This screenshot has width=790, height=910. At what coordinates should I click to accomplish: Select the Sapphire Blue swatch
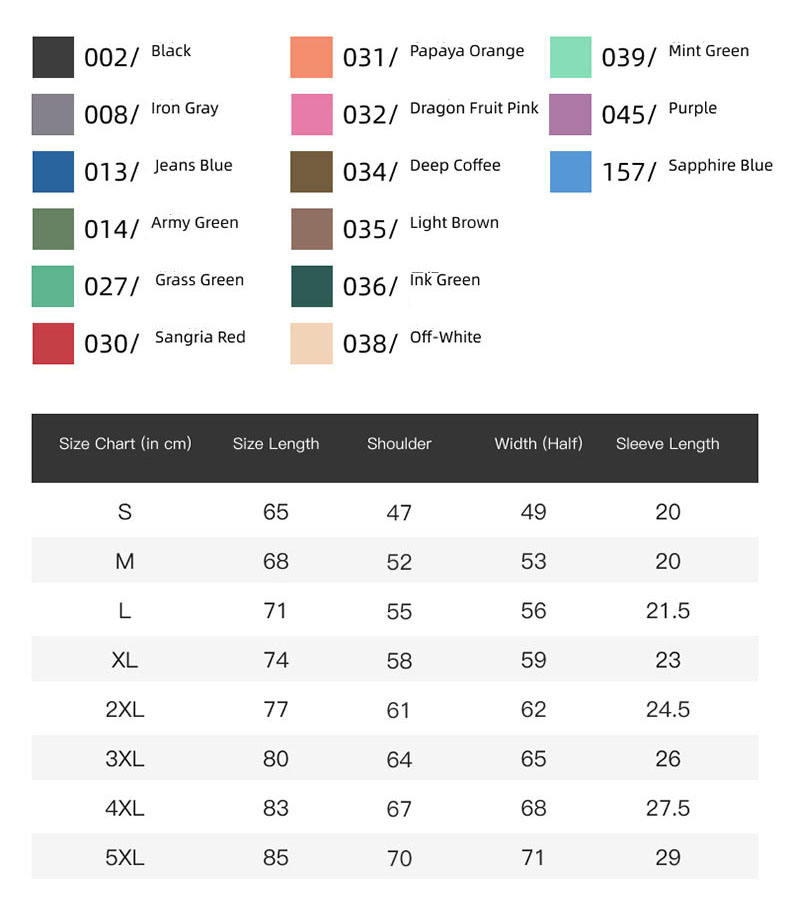pyautogui.click(x=570, y=171)
